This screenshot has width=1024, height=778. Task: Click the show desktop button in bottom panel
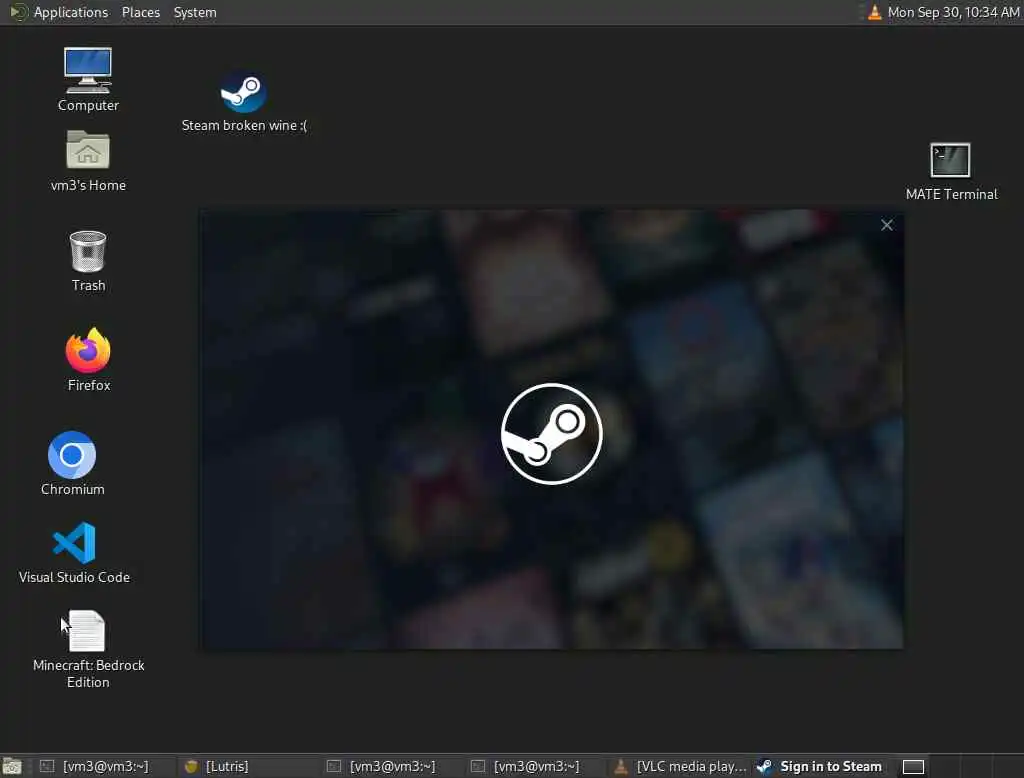coord(12,766)
